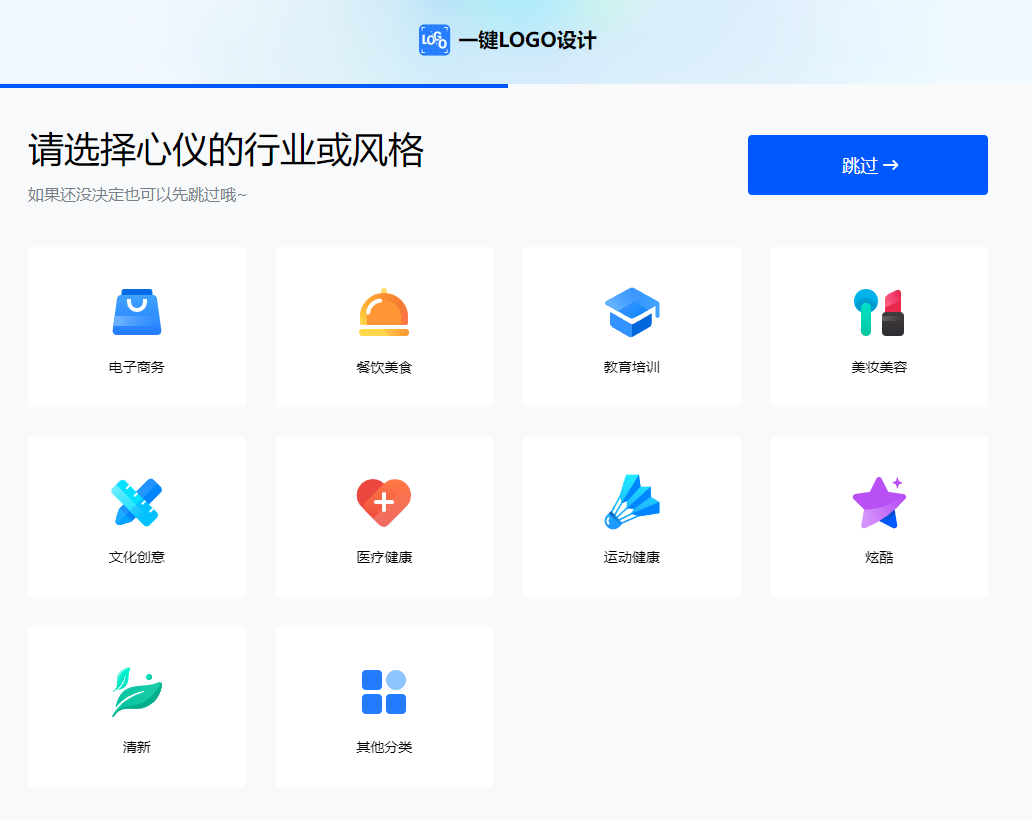Choose the 餐饮美食 food cloche icon

point(384,312)
